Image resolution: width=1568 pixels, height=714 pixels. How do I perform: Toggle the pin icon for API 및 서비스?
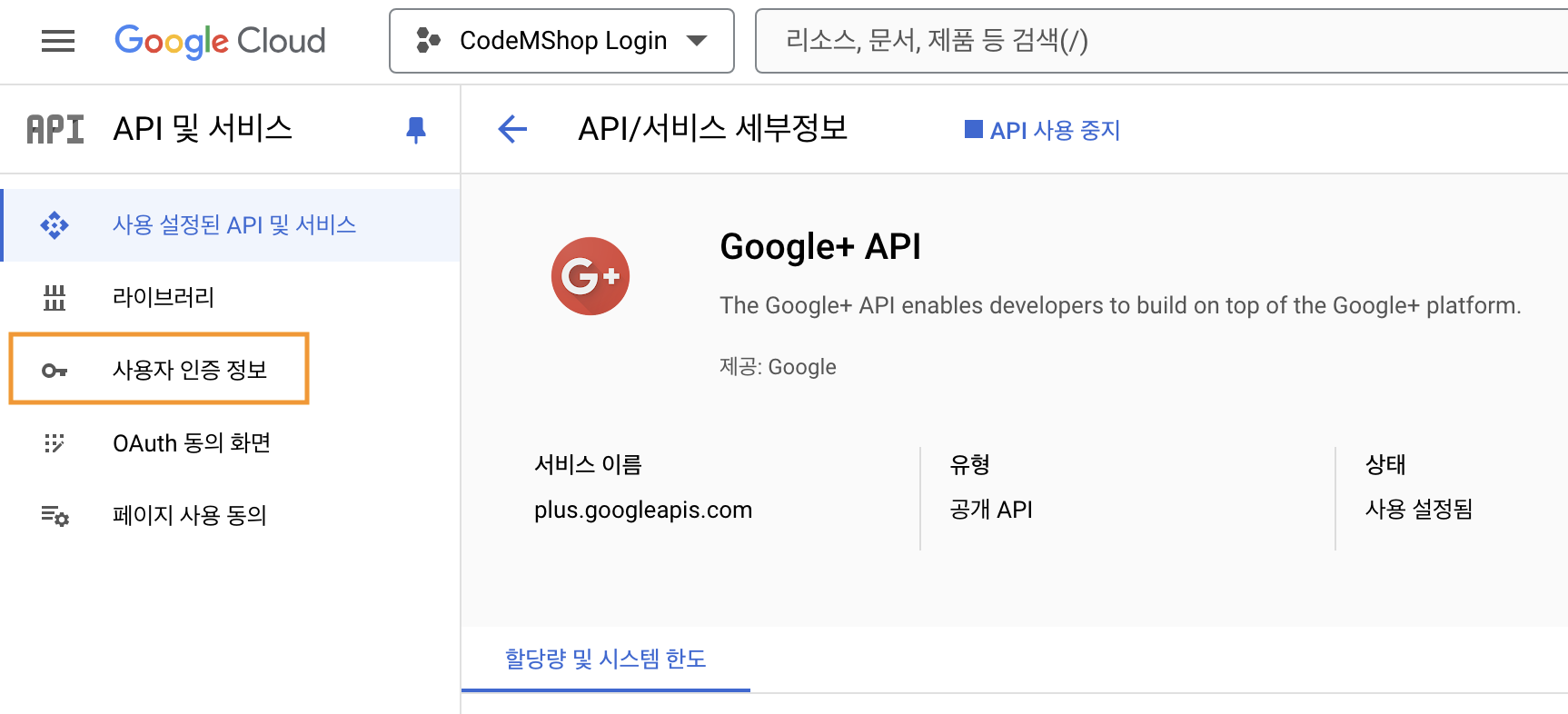click(x=416, y=130)
